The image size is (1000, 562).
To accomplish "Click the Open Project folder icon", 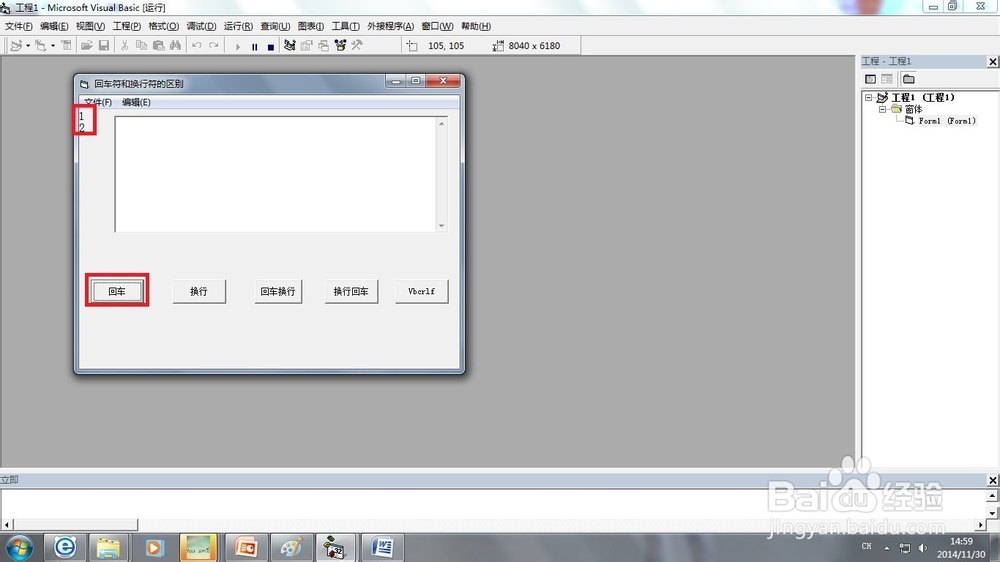I will [86, 45].
